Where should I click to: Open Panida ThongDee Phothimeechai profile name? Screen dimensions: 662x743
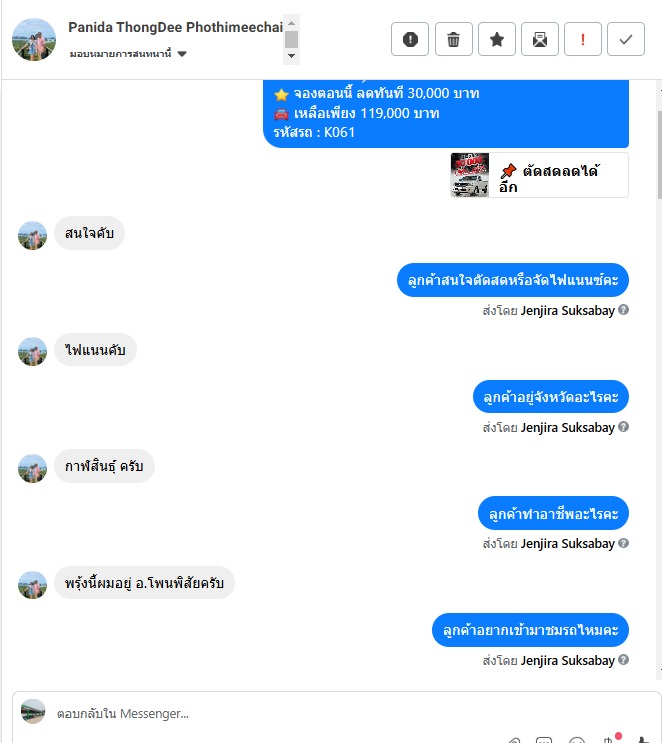click(175, 27)
